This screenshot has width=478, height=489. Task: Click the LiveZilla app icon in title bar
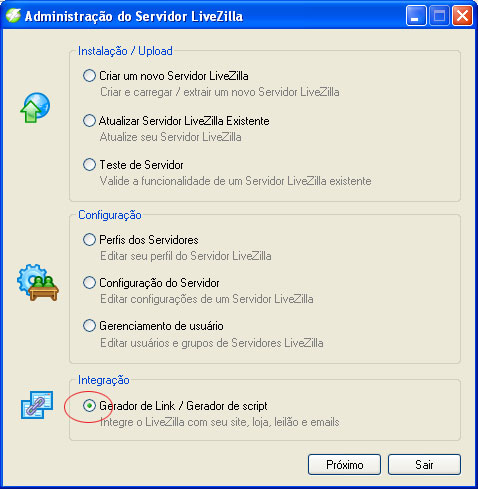[x=13, y=16]
